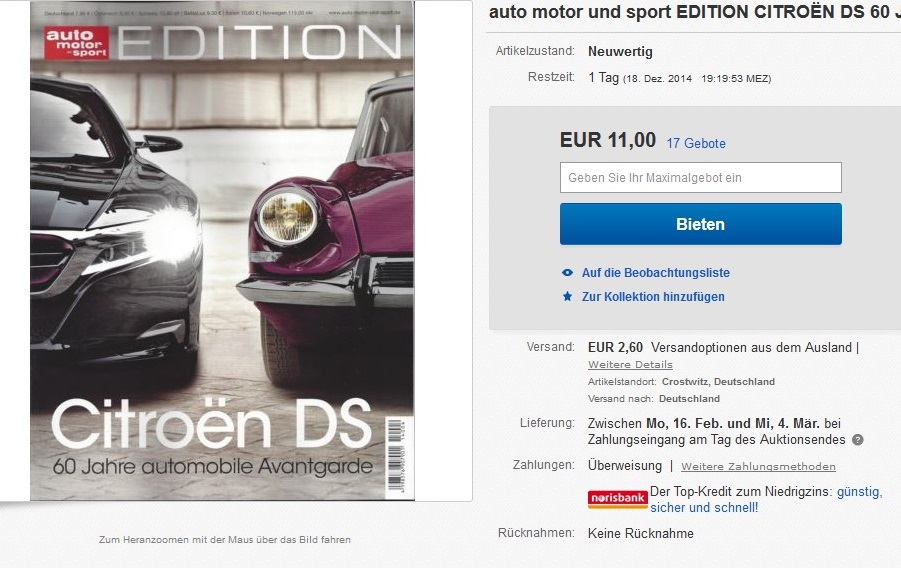The height and width of the screenshot is (568, 901).
Task: Click the Crostwitz, Deutschland item location
Action: pos(718,381)
